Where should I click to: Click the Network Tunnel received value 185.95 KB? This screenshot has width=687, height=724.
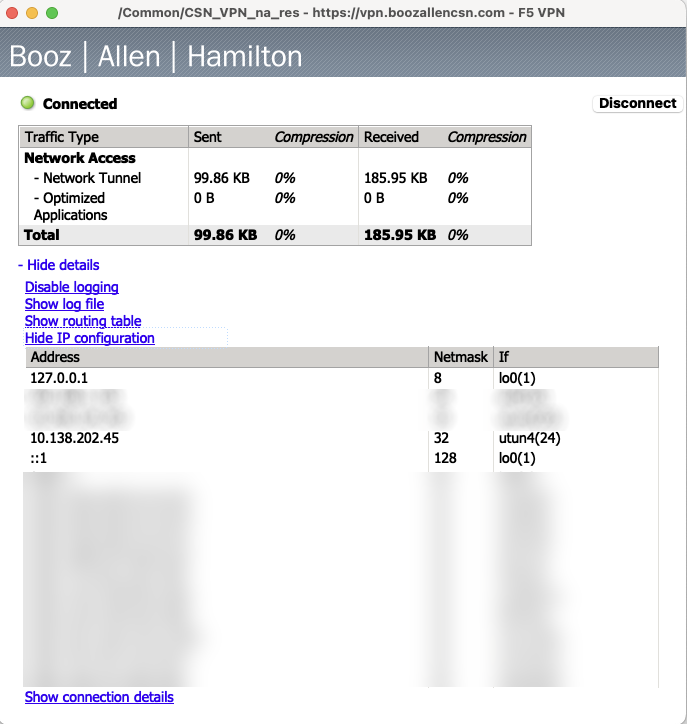(x=396, y=178)
